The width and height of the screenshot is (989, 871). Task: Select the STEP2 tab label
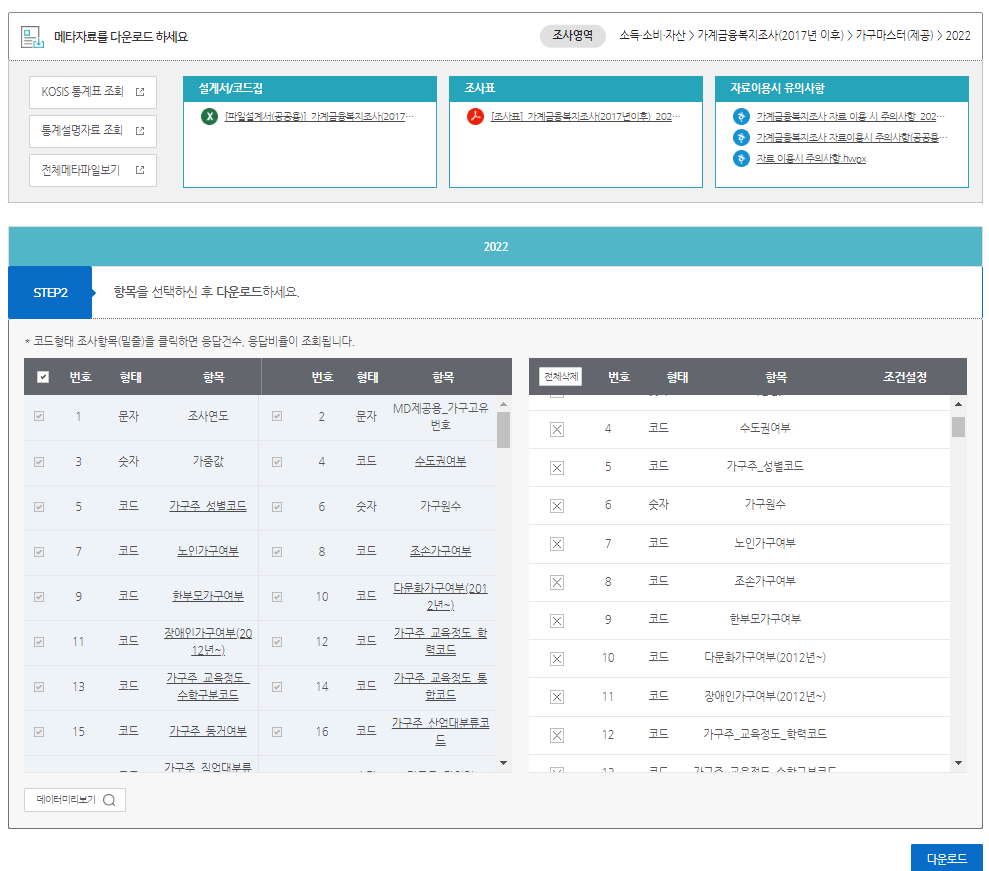coord(50,293)
